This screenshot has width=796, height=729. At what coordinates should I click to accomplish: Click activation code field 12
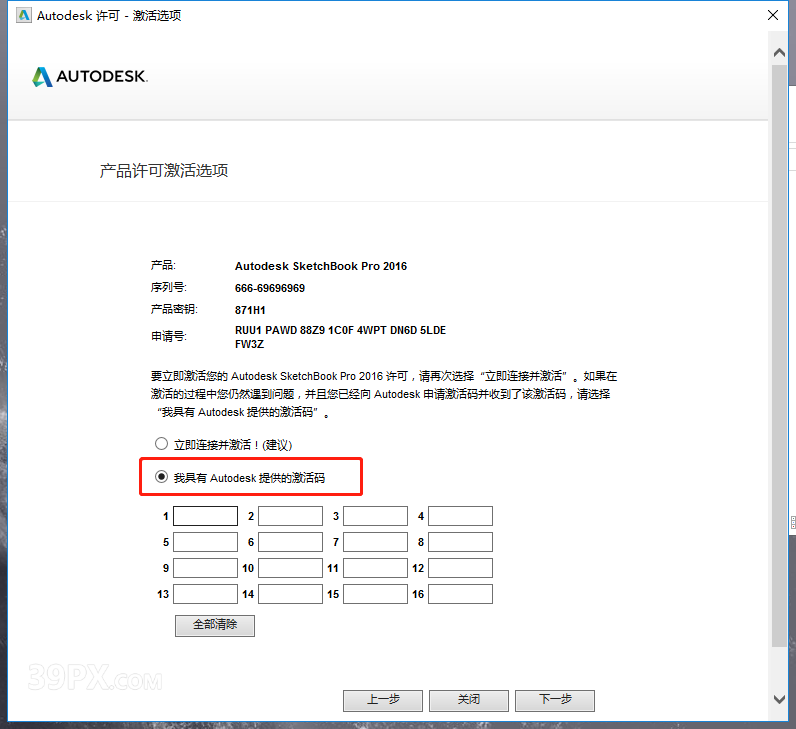[460, 568]
